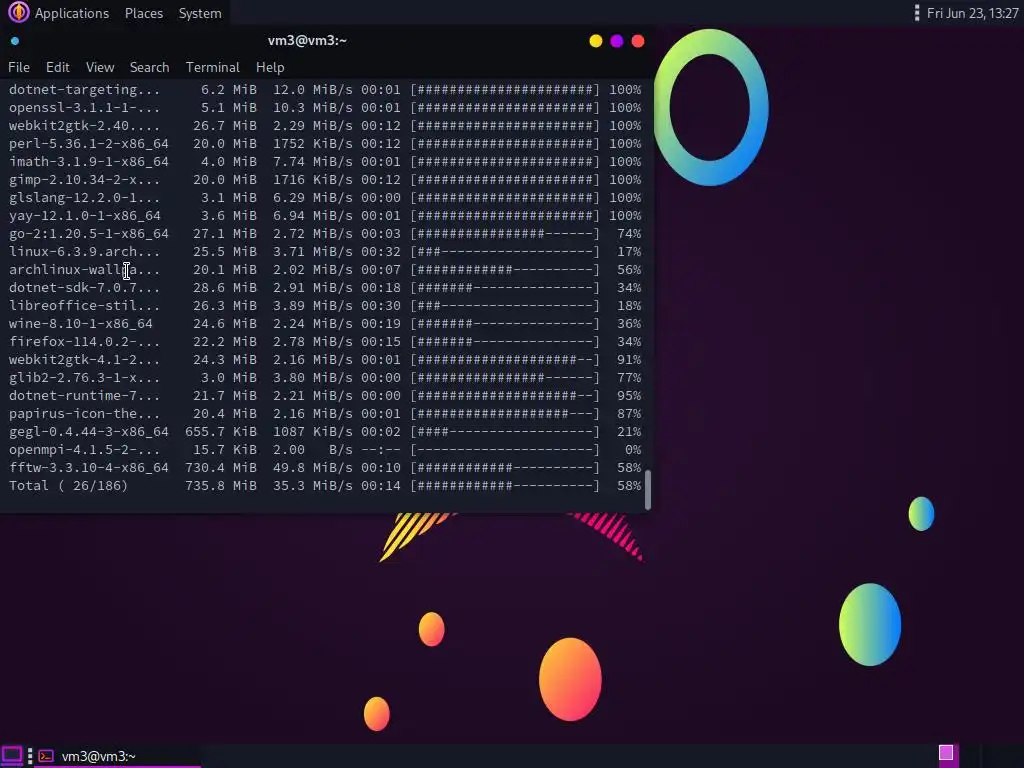
Task: Click the text 'openmpi-4.1.5-2-...'
Action: click(x=84, y=450)
